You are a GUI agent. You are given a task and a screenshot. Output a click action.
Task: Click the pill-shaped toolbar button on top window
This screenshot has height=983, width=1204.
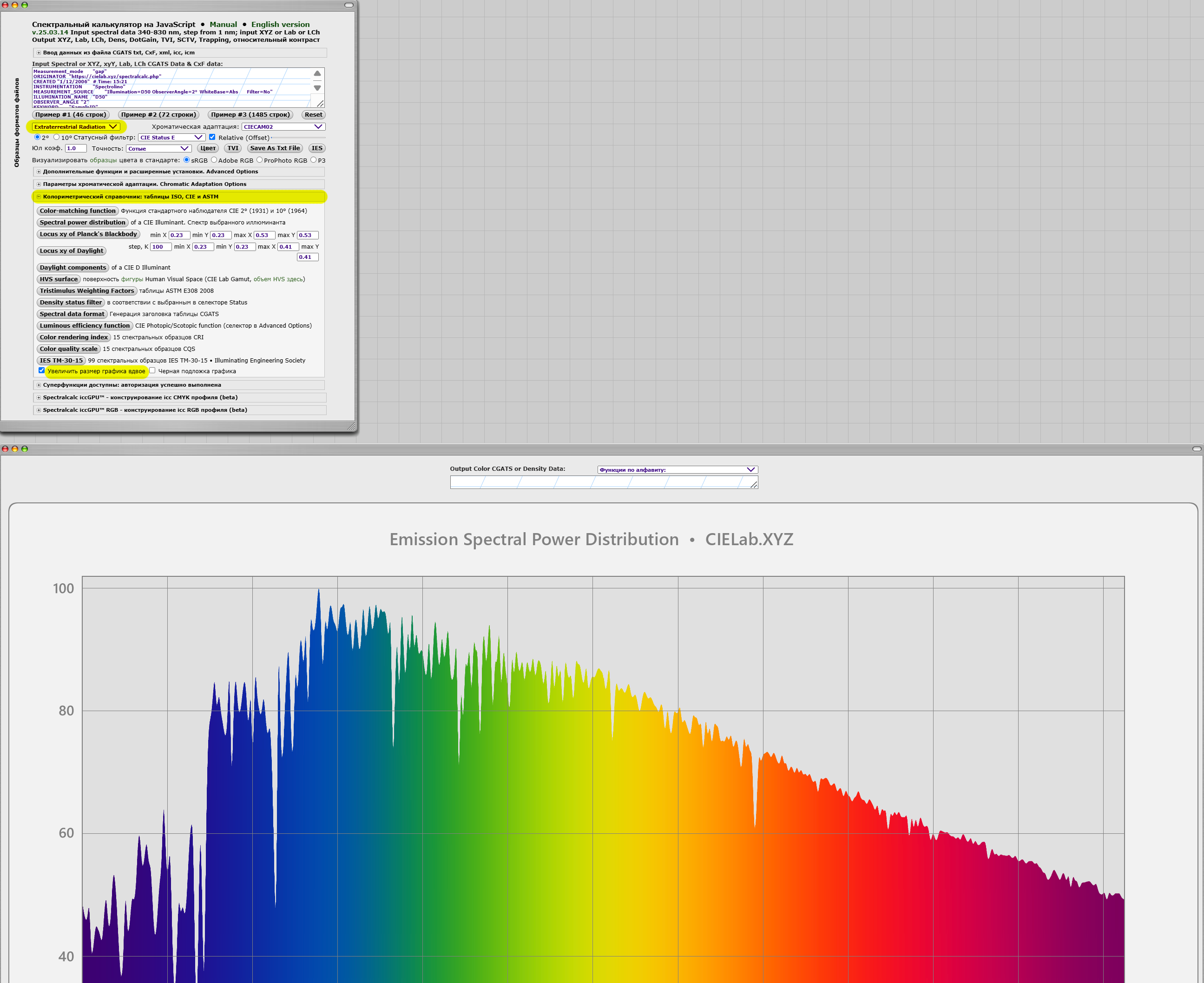[x=349, y=5]
